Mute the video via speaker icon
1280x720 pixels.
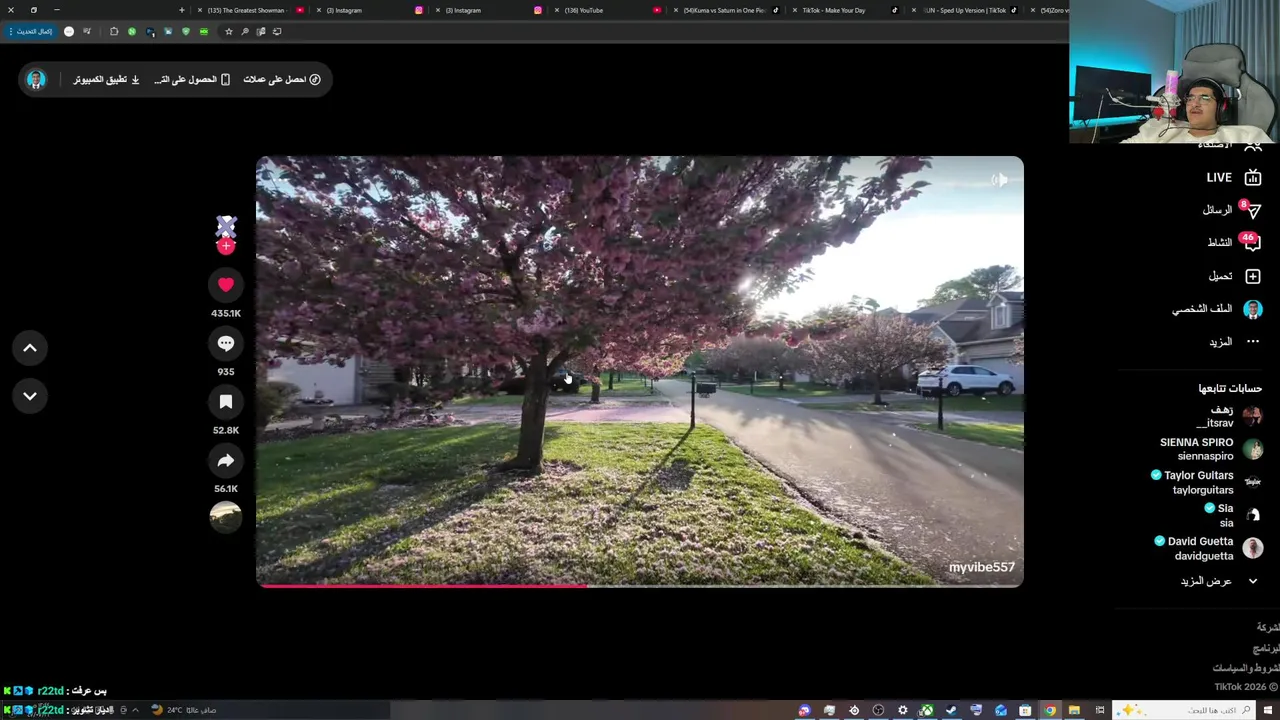pos(999,179)
